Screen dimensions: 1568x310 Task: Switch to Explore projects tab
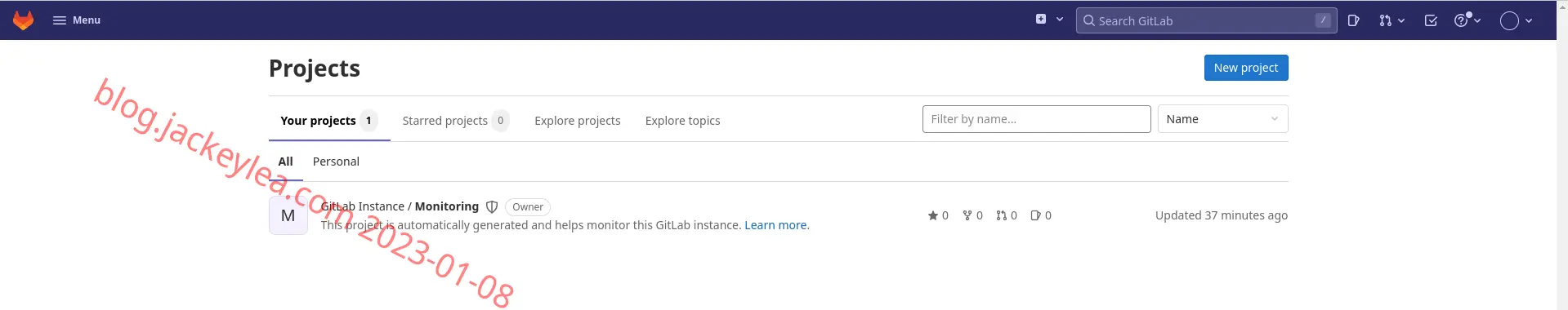coord(578,121)
